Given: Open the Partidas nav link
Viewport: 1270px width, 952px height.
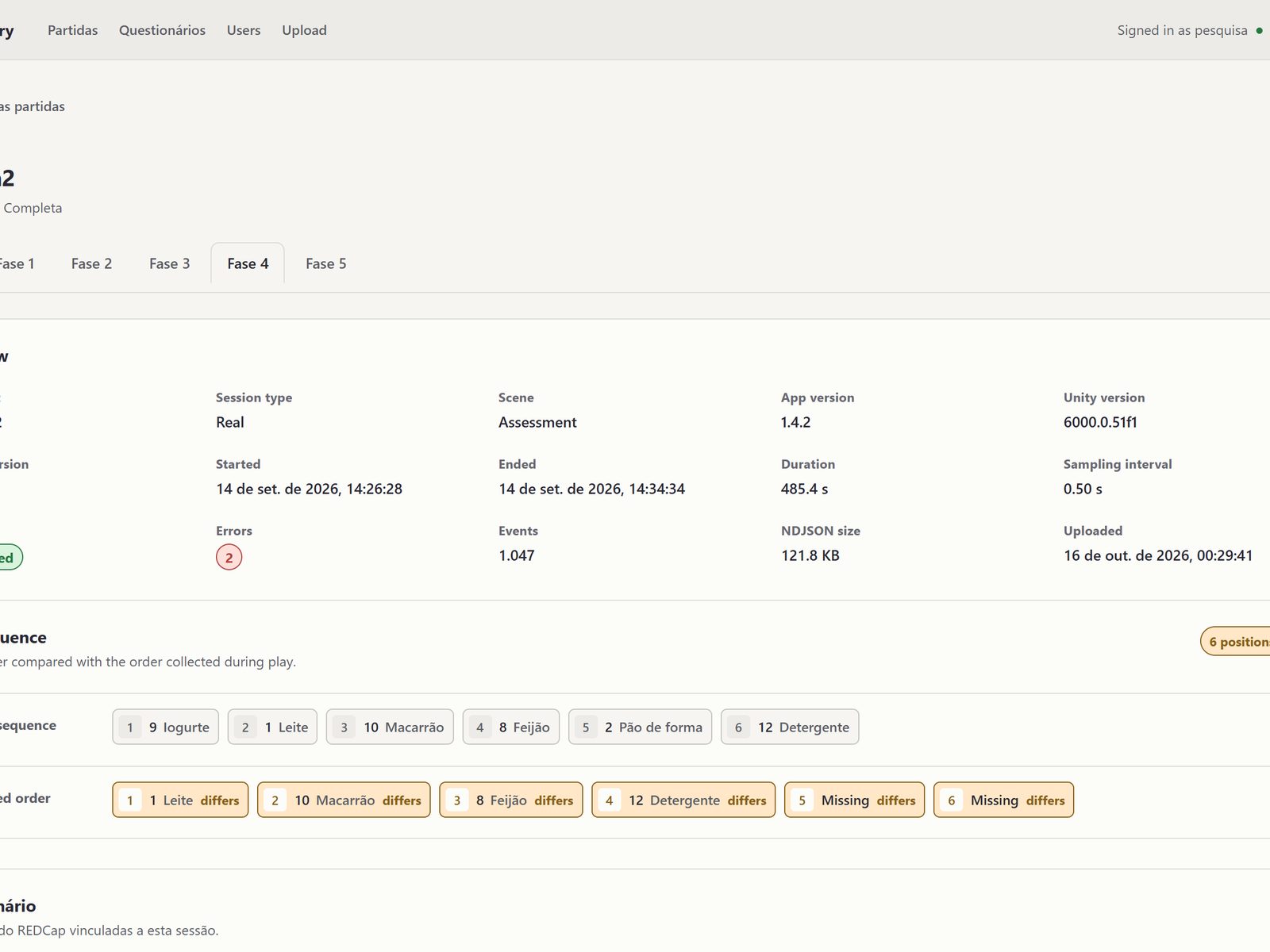Looking at the screenshot, I should [73, 30].
